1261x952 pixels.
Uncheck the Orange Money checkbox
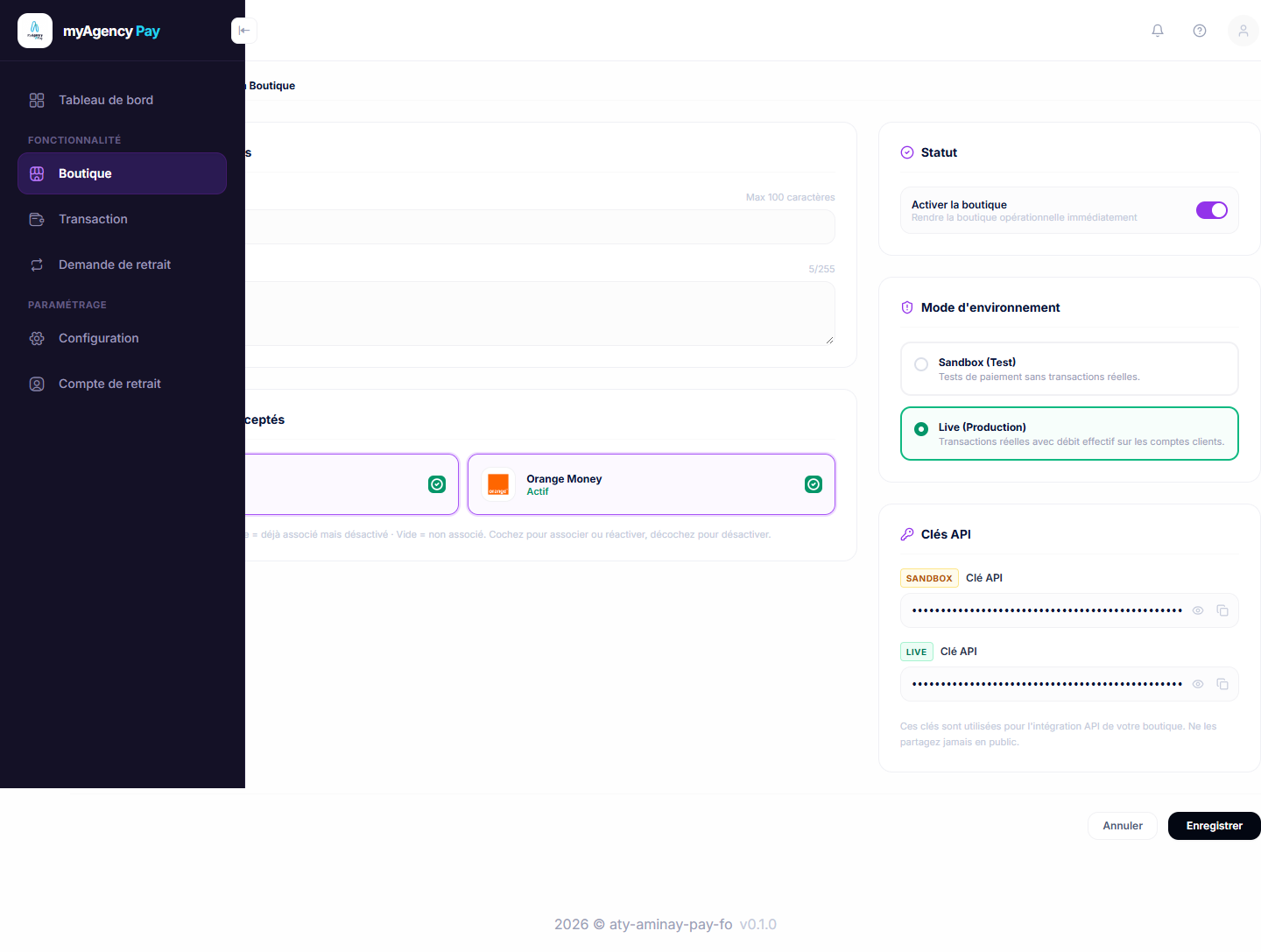(814, 484)
